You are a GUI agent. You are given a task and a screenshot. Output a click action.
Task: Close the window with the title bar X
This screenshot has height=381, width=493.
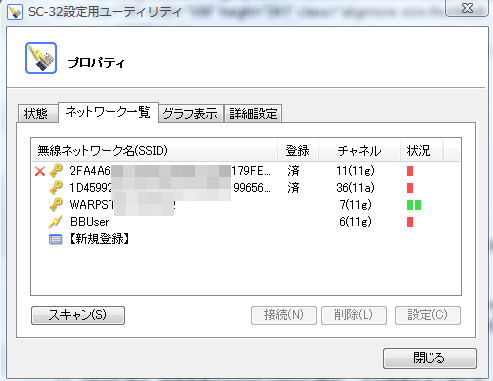tap(467, 8)
